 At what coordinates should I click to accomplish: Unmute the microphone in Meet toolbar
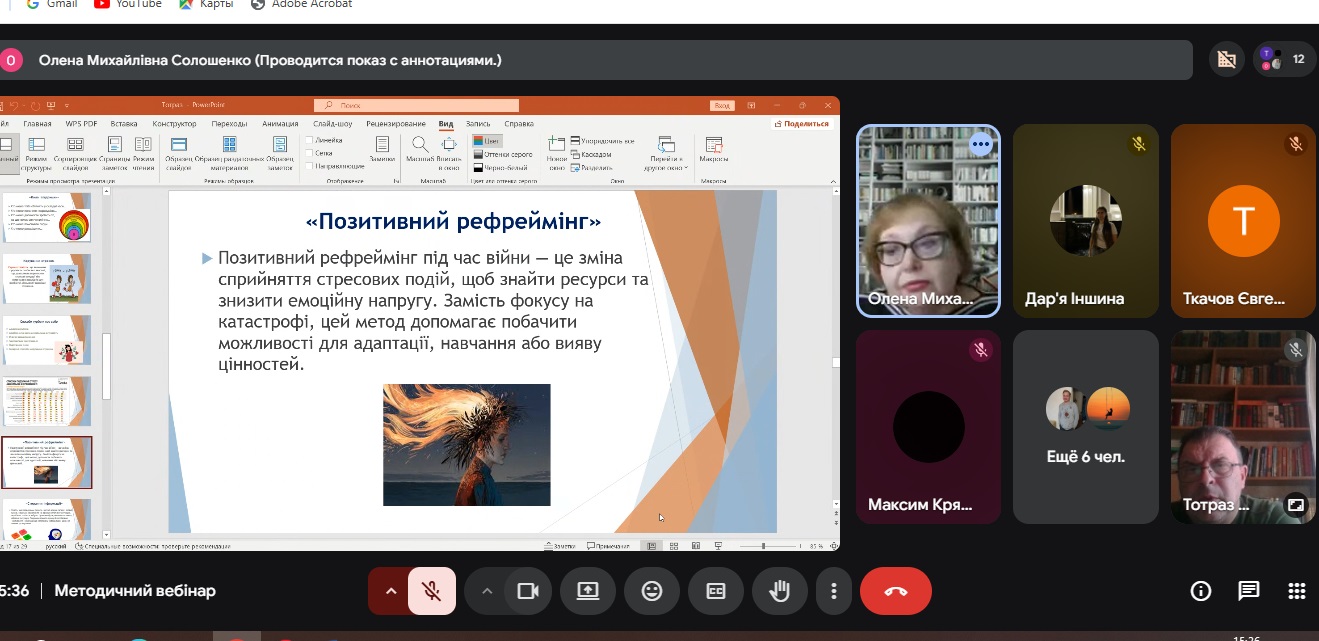coord(432,591)
